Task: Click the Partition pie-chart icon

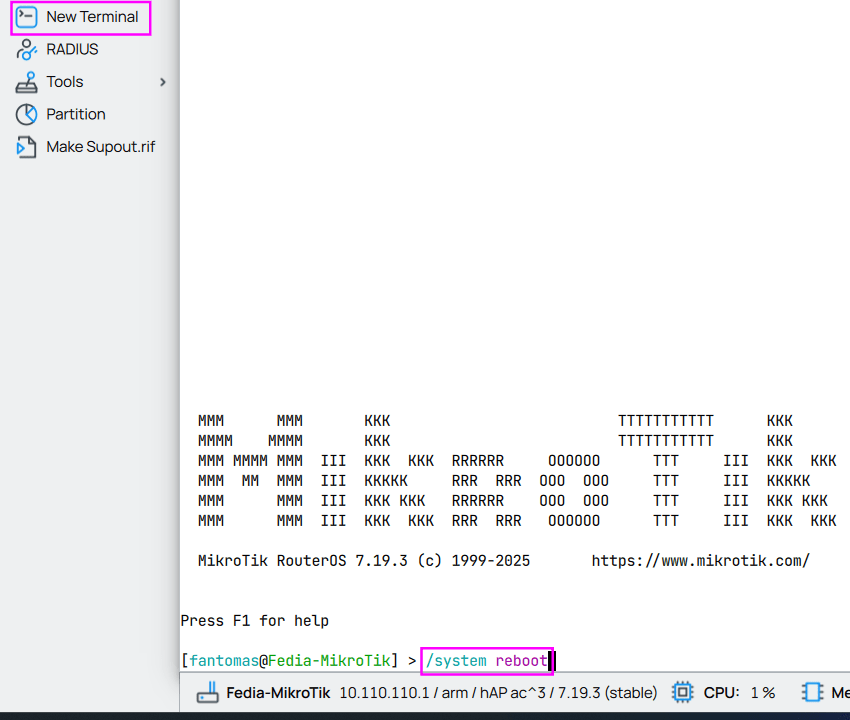Action: click(26, 114)
